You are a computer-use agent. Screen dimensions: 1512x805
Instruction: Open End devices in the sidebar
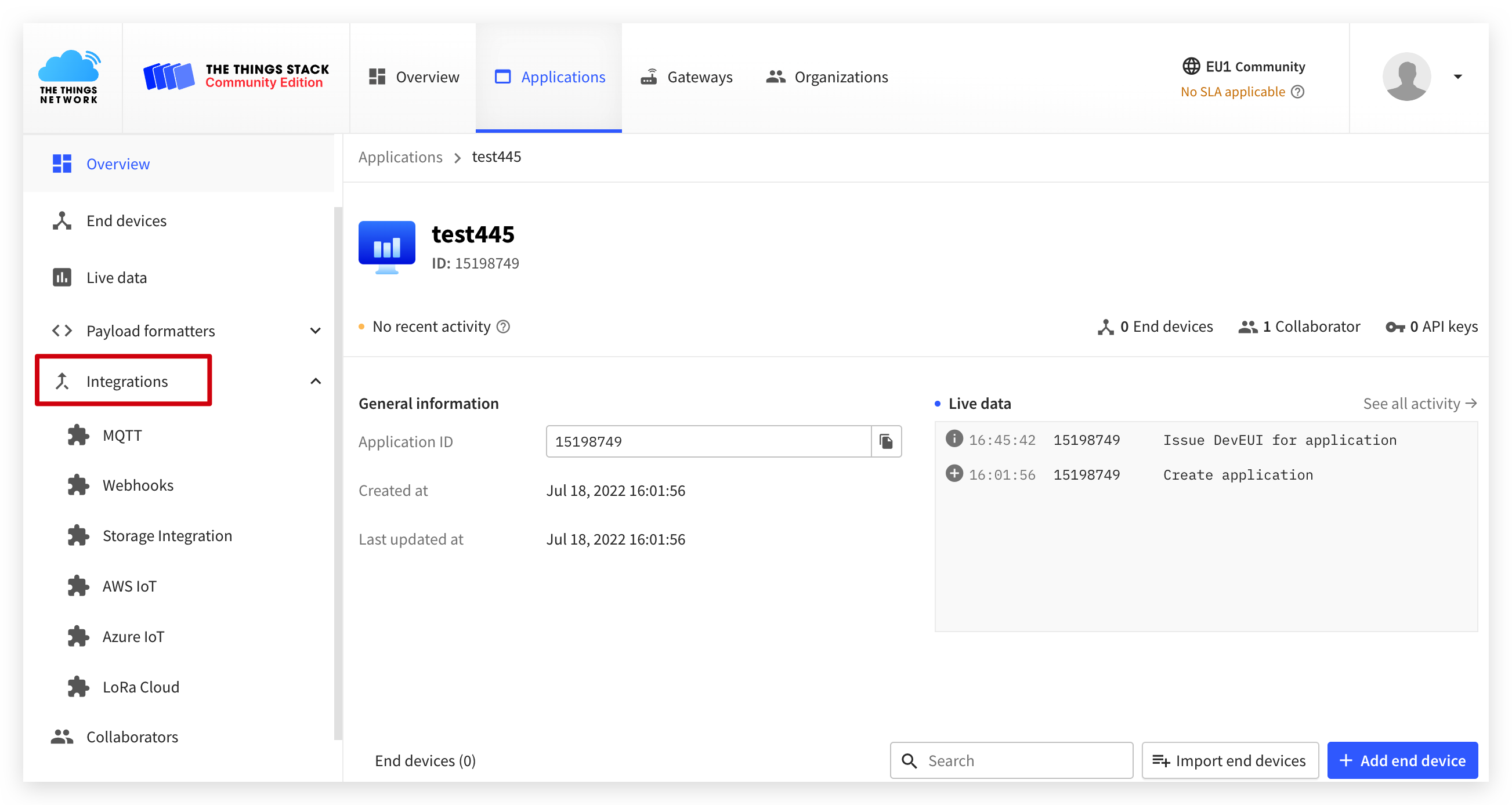click(x=179, y=220)
